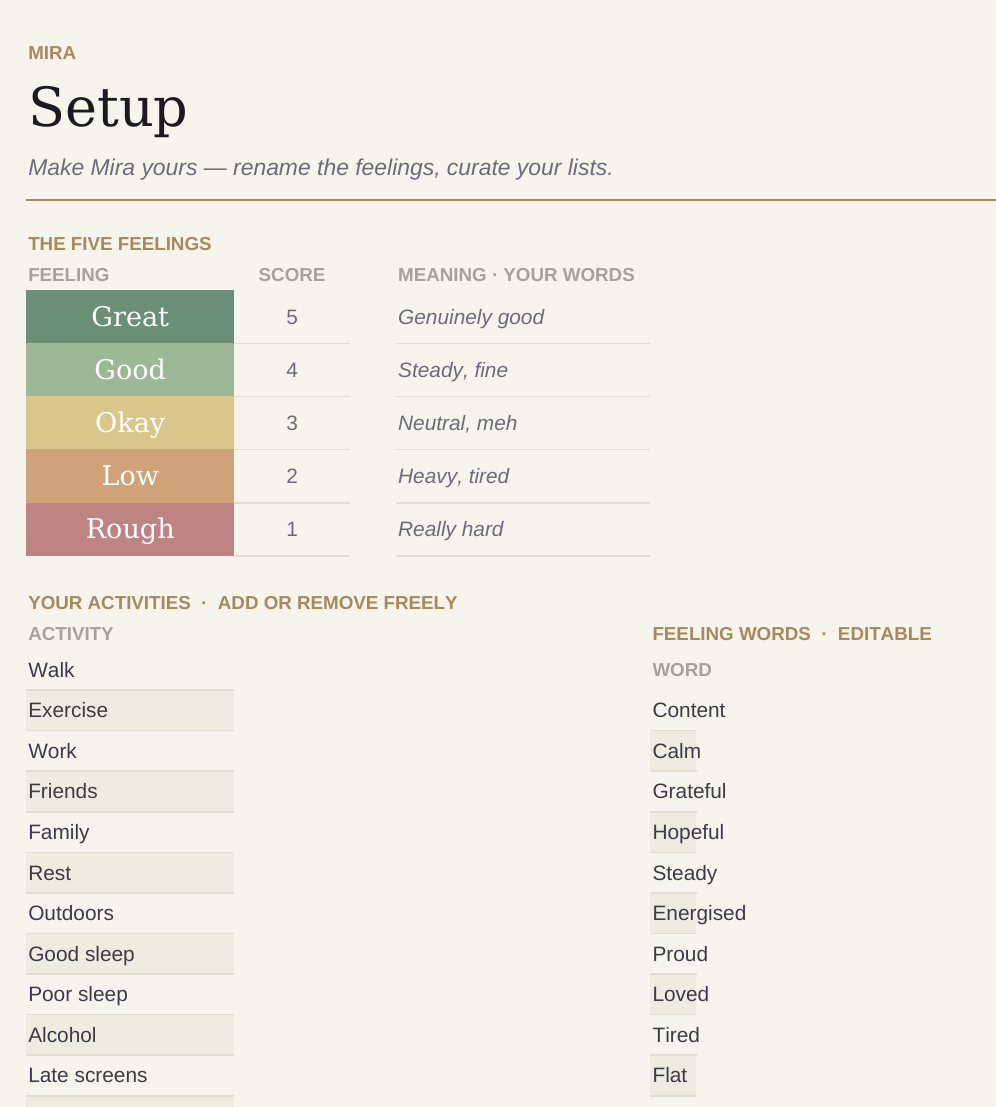Select the Great feeling color cell
Screen dimensions: 996x1107
click(130, 317)
